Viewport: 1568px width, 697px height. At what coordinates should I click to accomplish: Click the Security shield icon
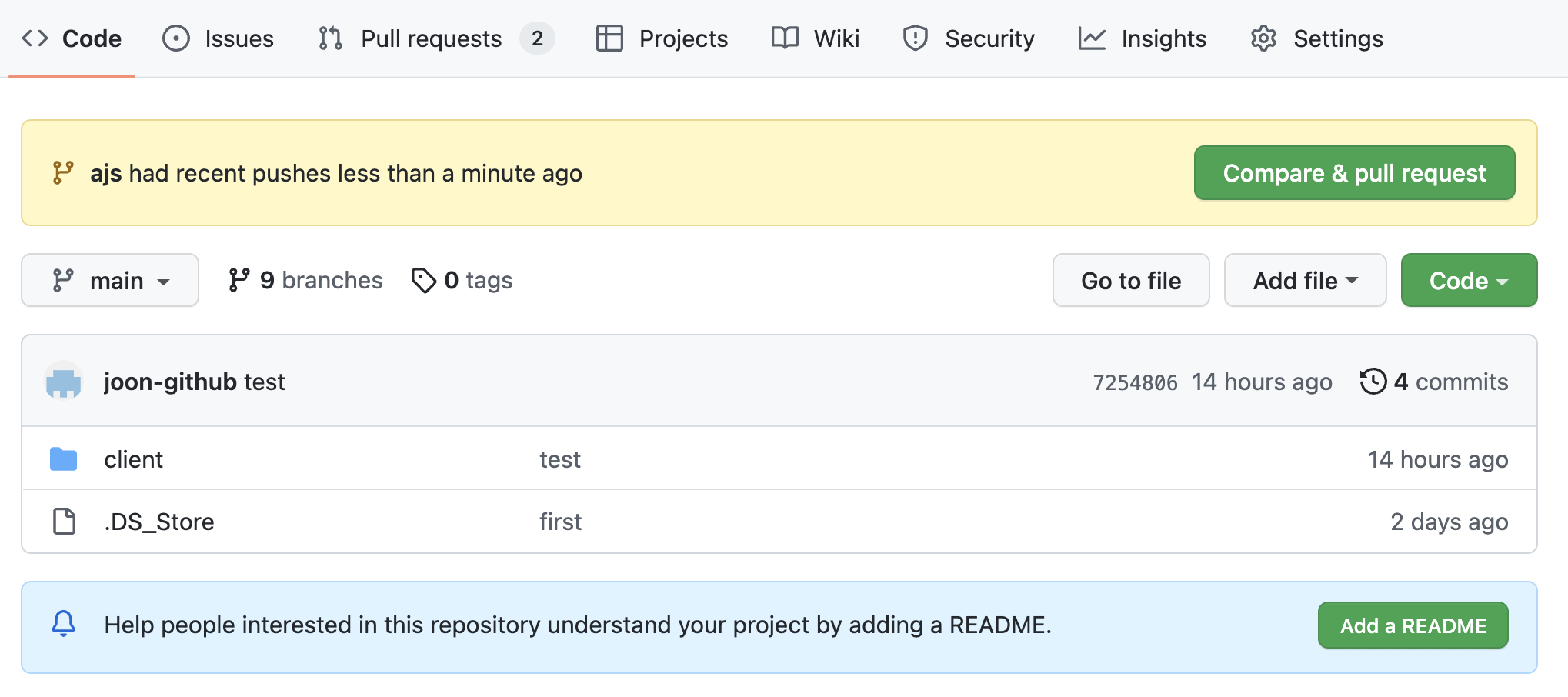pos(916,38)
